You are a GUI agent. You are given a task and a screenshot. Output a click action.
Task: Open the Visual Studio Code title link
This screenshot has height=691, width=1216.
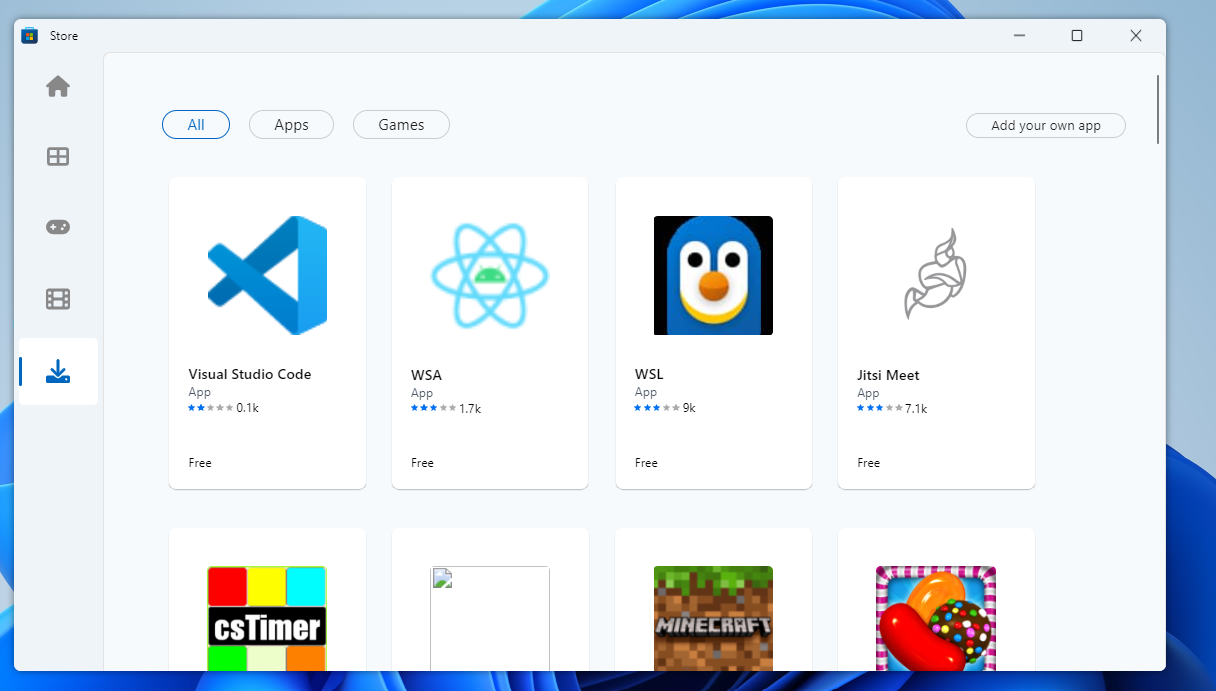(x=250, y=374)
